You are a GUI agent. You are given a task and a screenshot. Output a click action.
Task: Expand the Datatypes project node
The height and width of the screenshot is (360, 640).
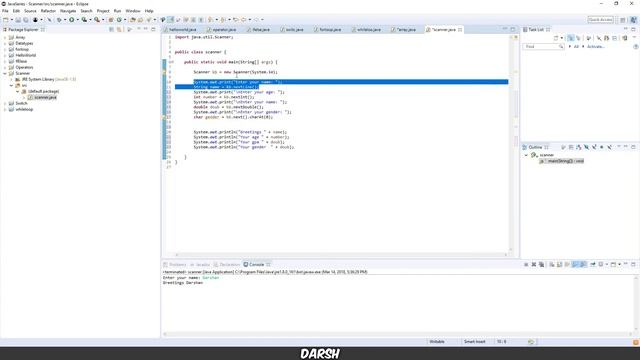(5, 43)
